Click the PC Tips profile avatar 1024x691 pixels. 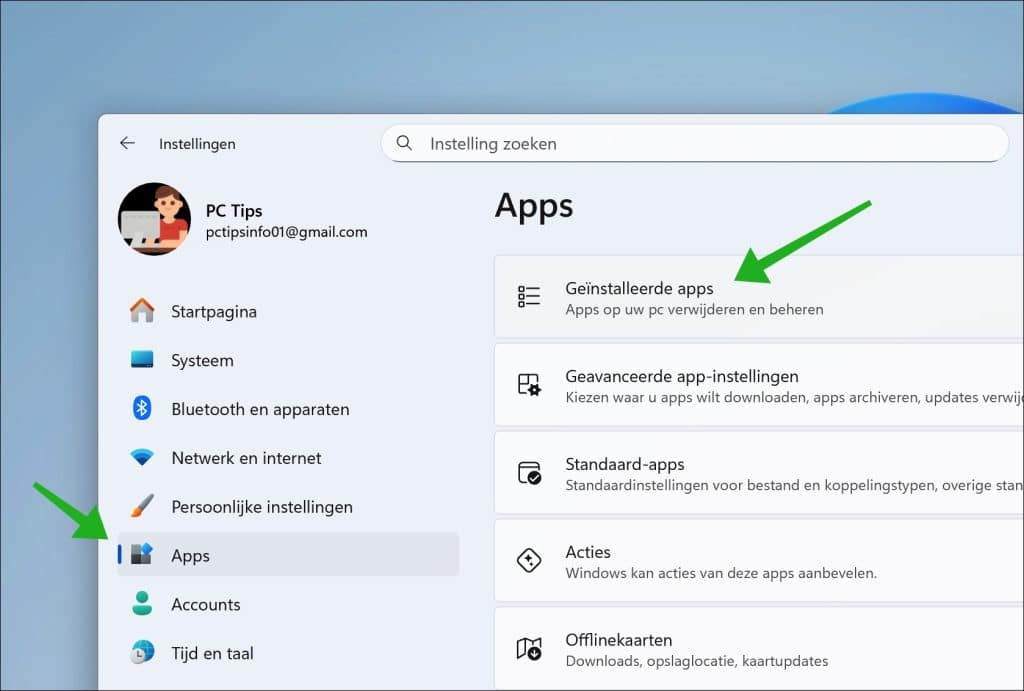click(x=154, y=219)
